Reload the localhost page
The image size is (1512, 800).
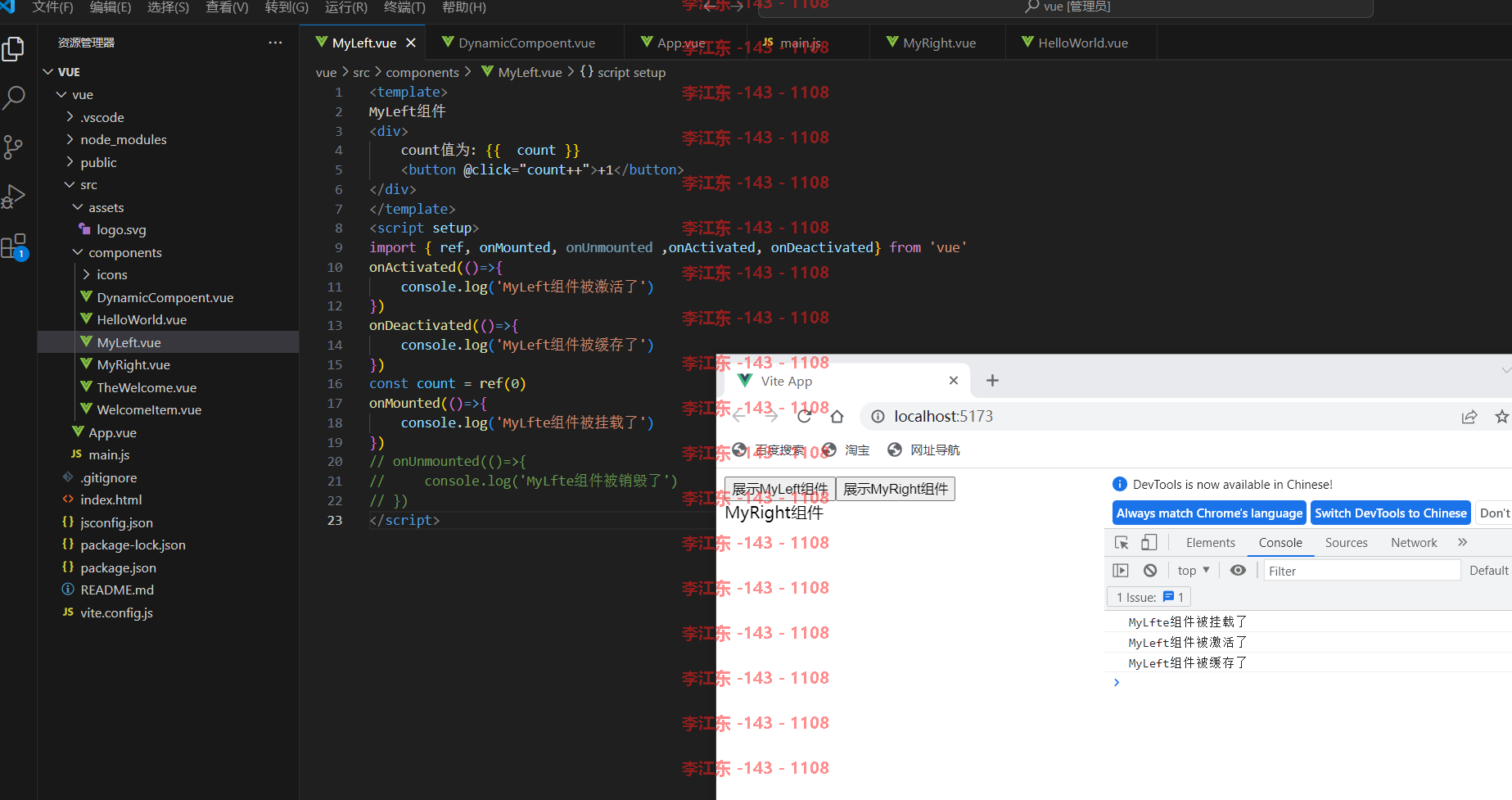pos(804,417)
